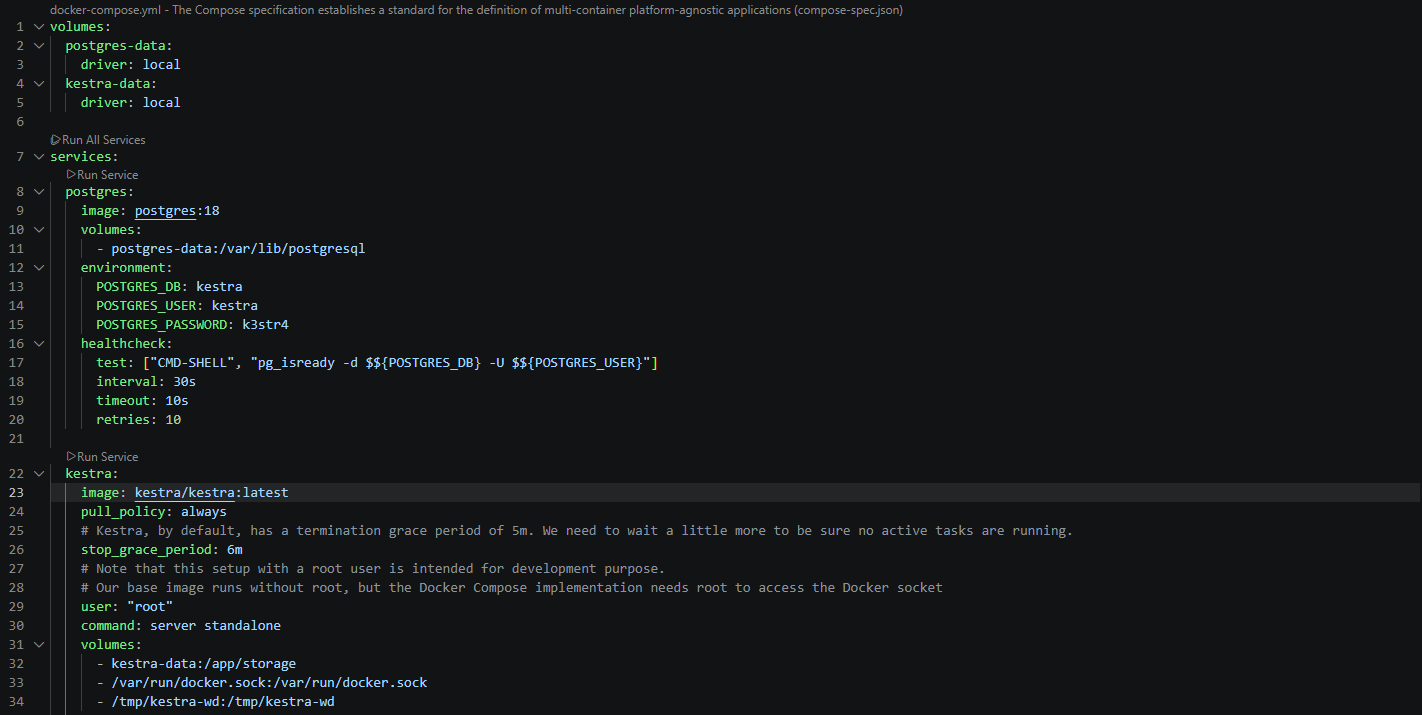1422x715 pixels.
Task: Collapse the kestra volumes list on line 31
Action: coord(38,645)
